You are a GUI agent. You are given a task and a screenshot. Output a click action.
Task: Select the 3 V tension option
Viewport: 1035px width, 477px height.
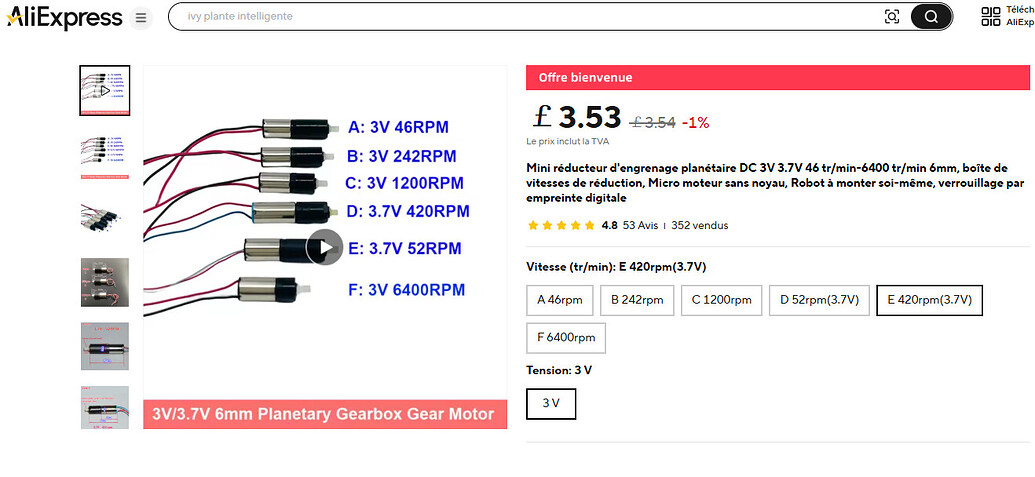pos(551,404)
